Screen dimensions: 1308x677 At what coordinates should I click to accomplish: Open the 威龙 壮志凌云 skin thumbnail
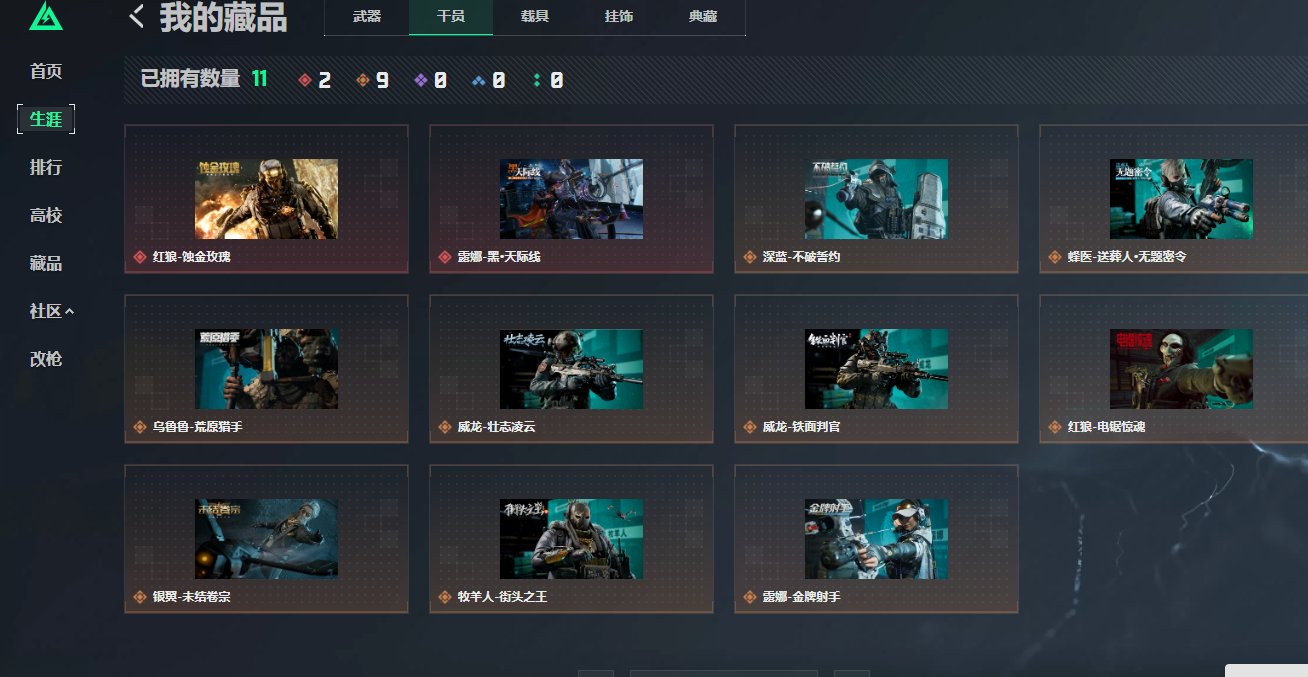[571, 369]
